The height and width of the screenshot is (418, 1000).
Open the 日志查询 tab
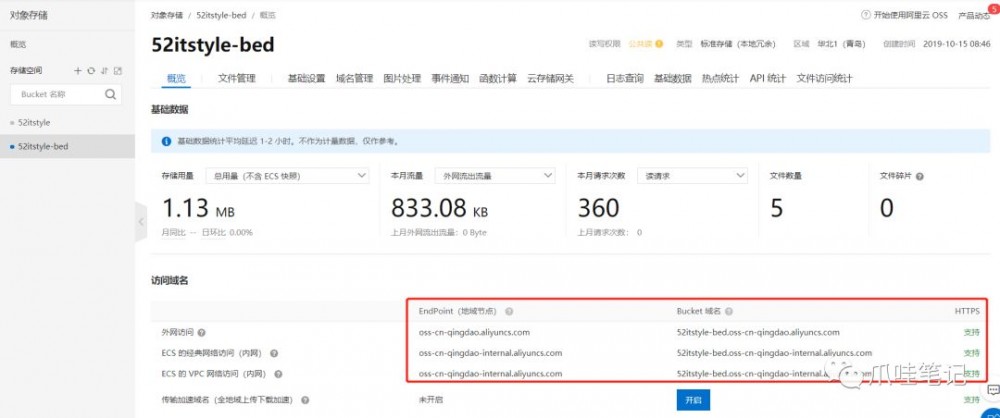[x=624, y=78]
